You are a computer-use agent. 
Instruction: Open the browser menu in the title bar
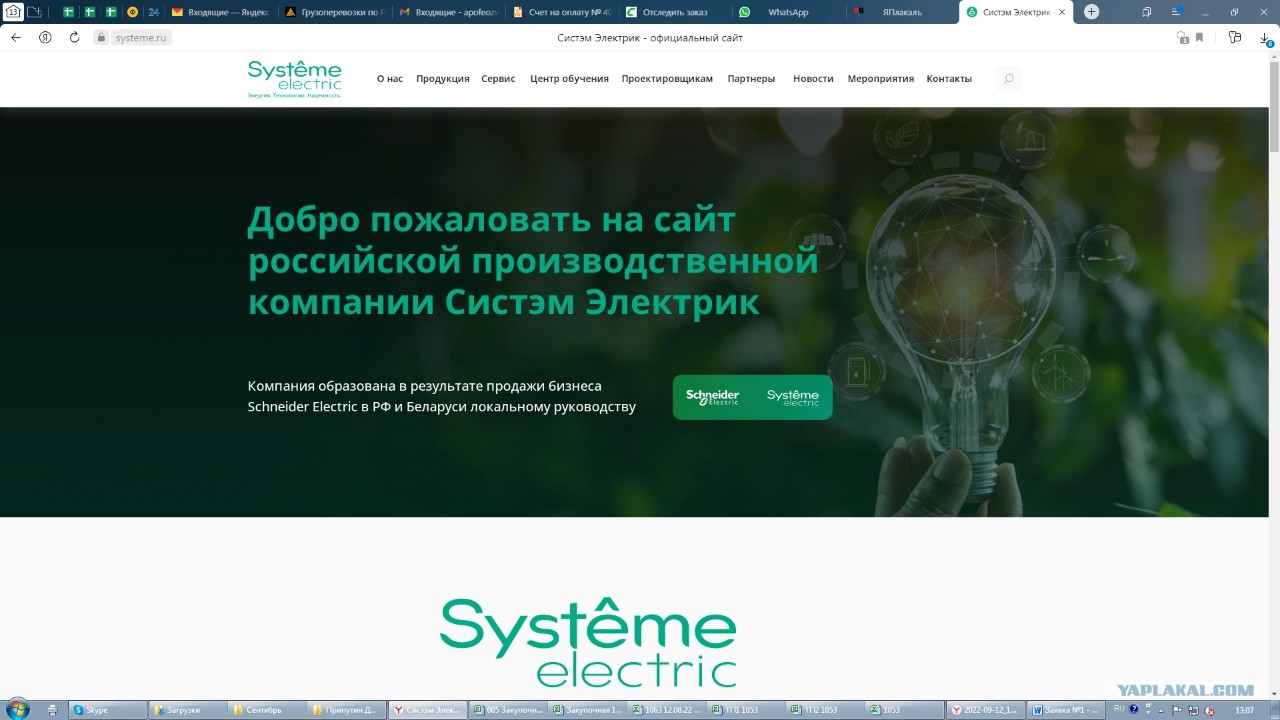tap(1175, 12)
